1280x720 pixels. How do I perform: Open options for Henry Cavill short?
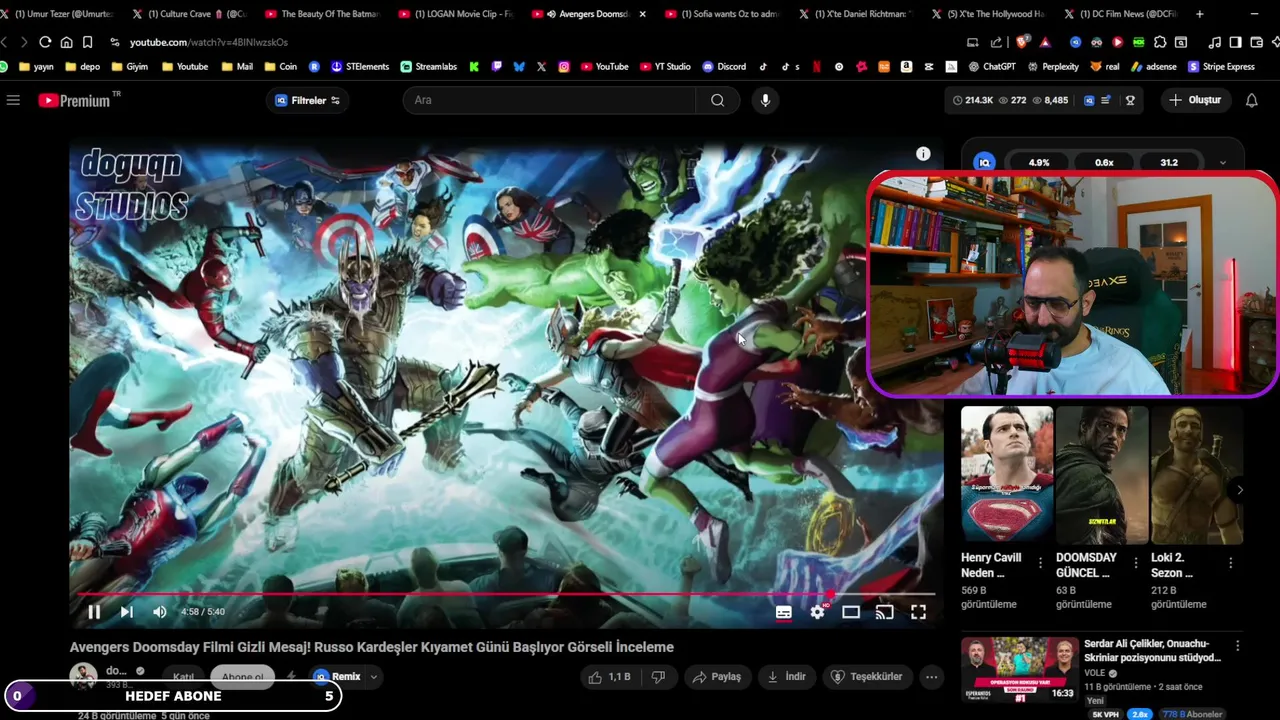pyautogui.click(x=1040, y=563)
